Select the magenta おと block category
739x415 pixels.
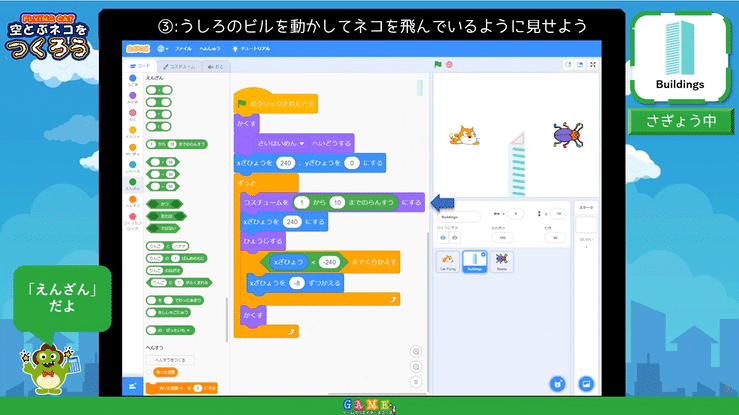[x=133, y=115]
